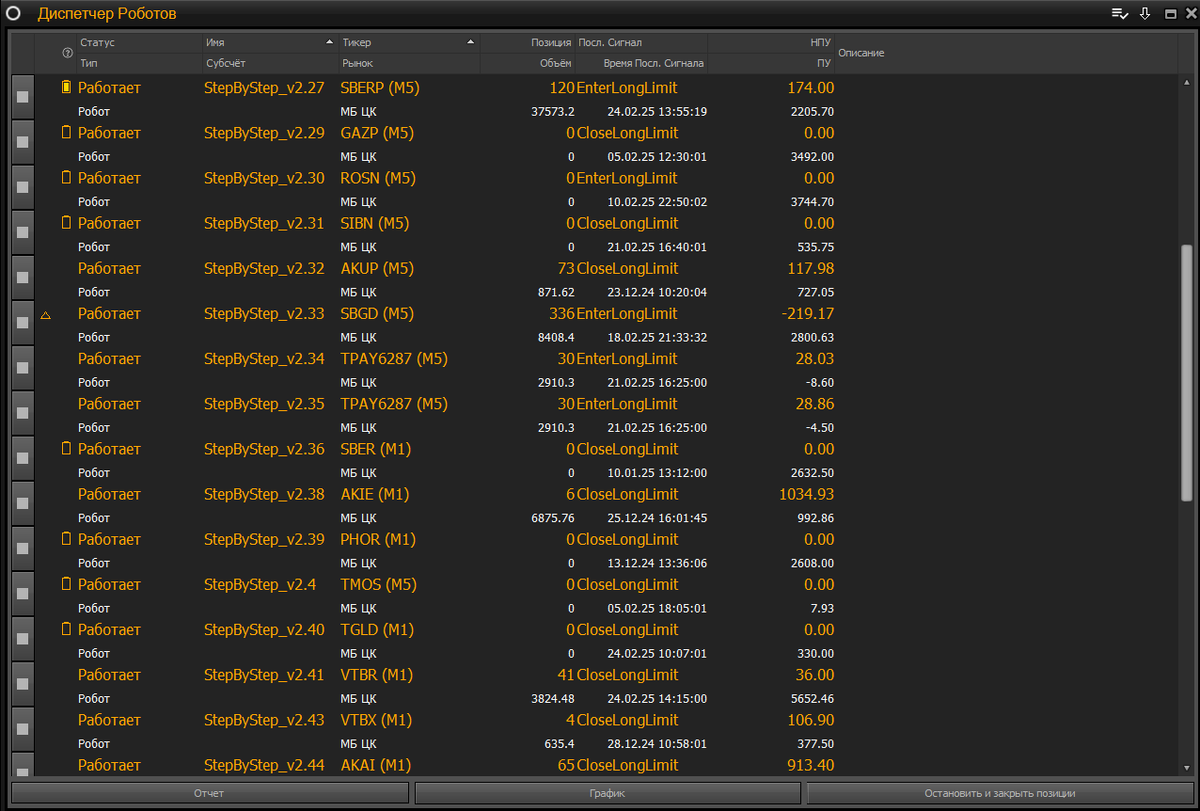The width and height of the screenshot is (1200, 811).
Task: Stop the StepByStep_v2.40 TGLD robot
Action: (x=22, y=639)
